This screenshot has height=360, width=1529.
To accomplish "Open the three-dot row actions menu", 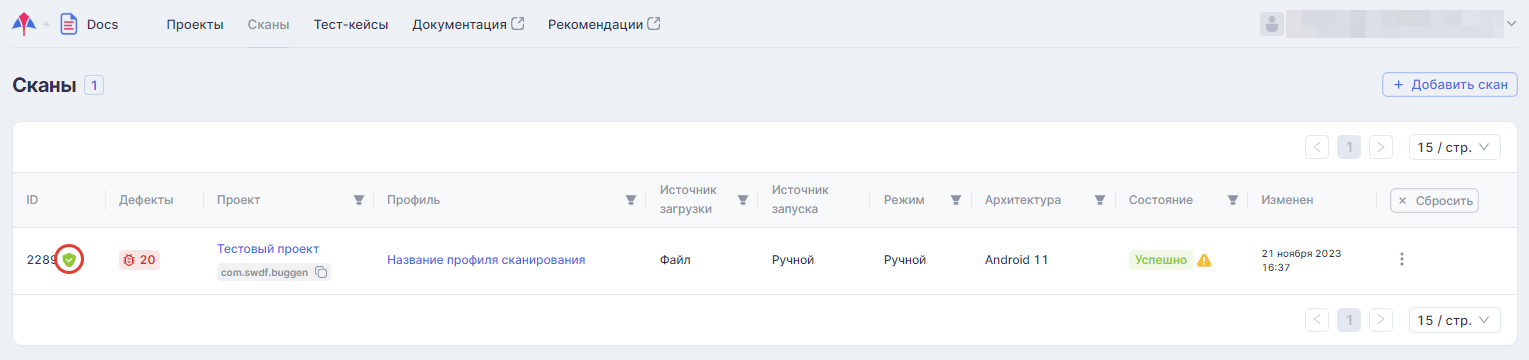I will point(1401,260).
